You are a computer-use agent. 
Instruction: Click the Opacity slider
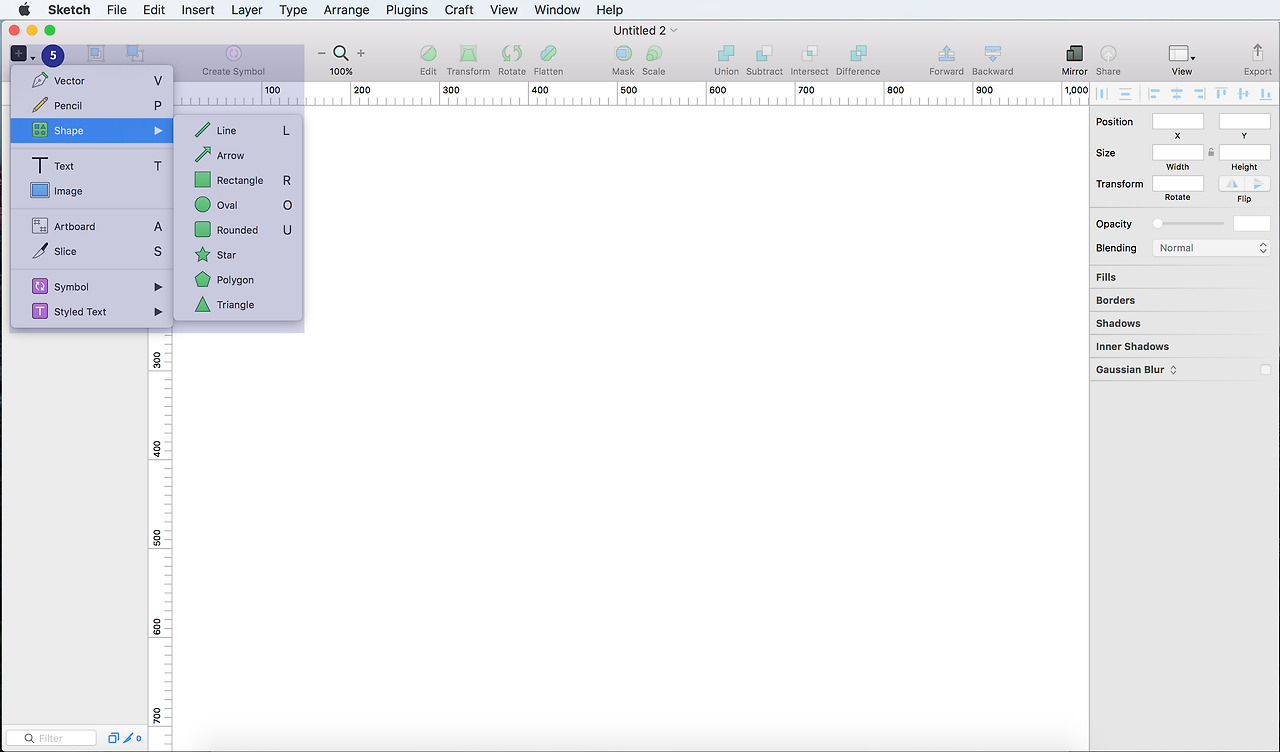click(x=1190, y=224)
